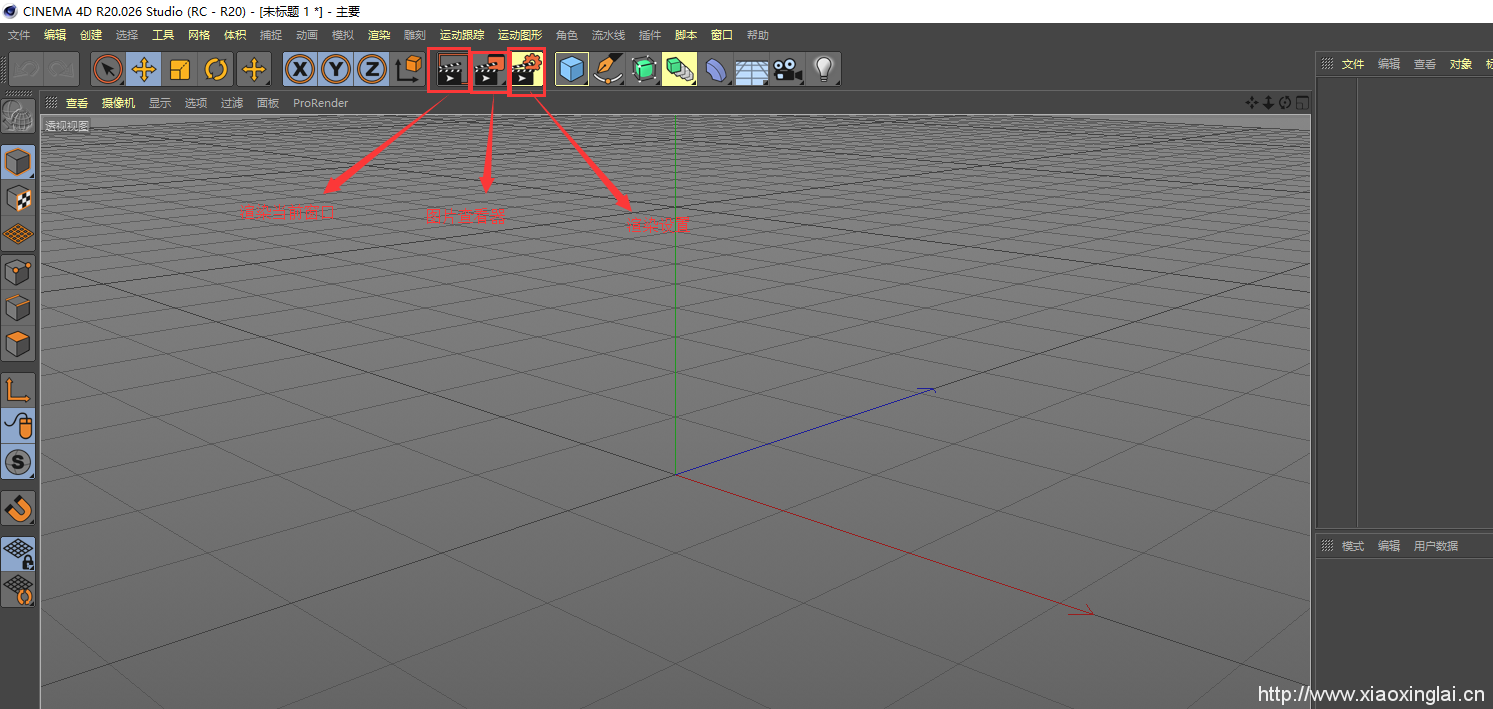Add a Cube primitive object
1493x709 pixels.
click(571, 70)
